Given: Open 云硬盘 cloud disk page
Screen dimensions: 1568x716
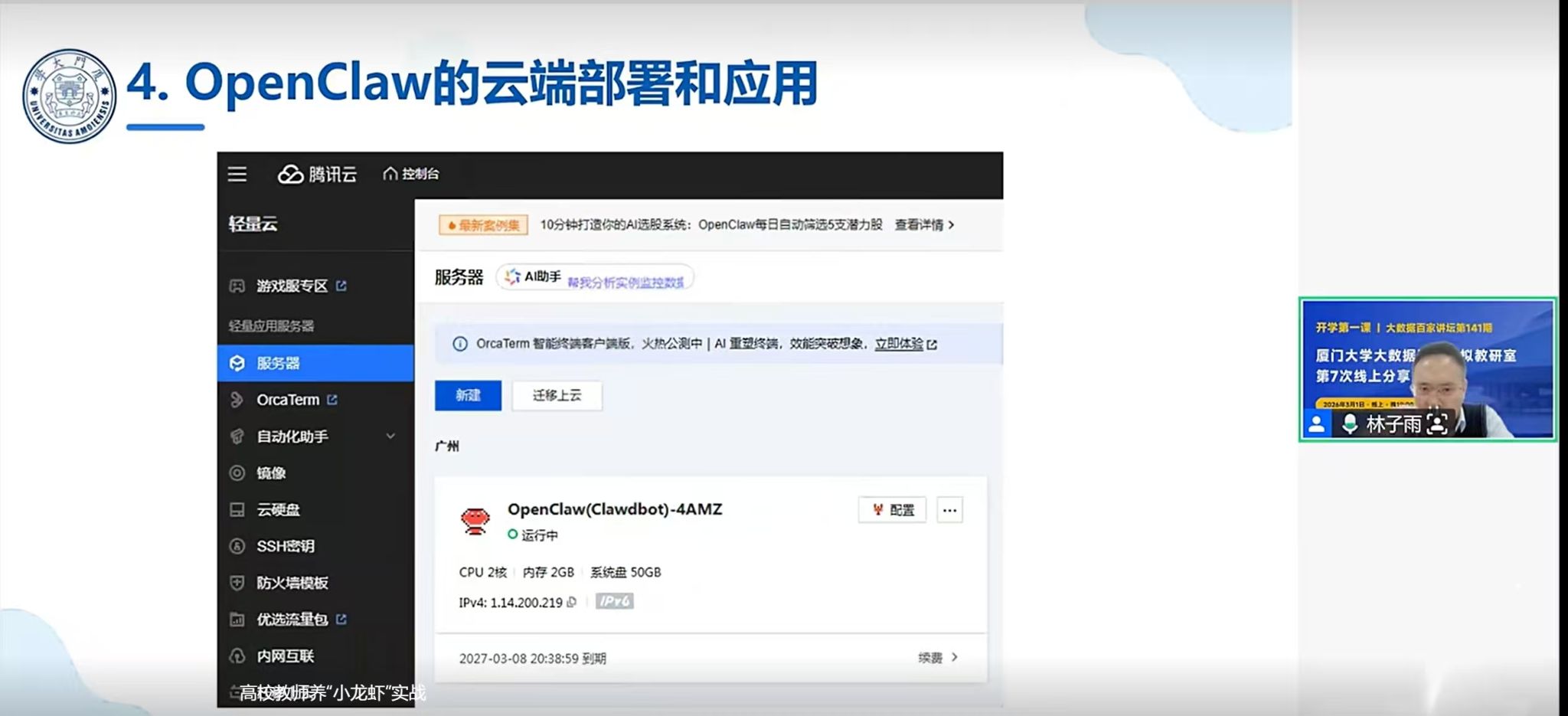Looking at the screenshot, I should [278, 510].
